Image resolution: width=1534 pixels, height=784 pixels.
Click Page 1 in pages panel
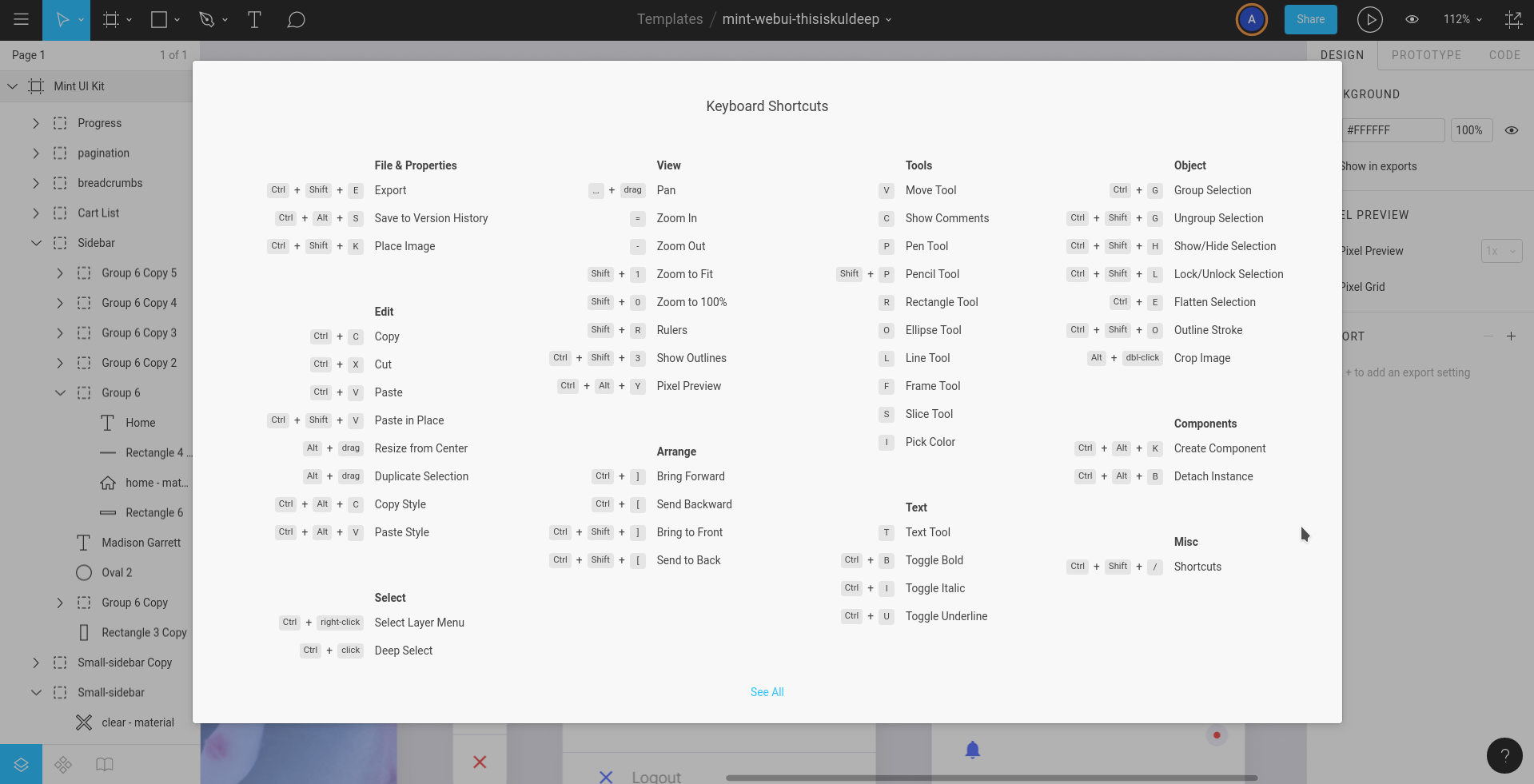pos(29,55)
